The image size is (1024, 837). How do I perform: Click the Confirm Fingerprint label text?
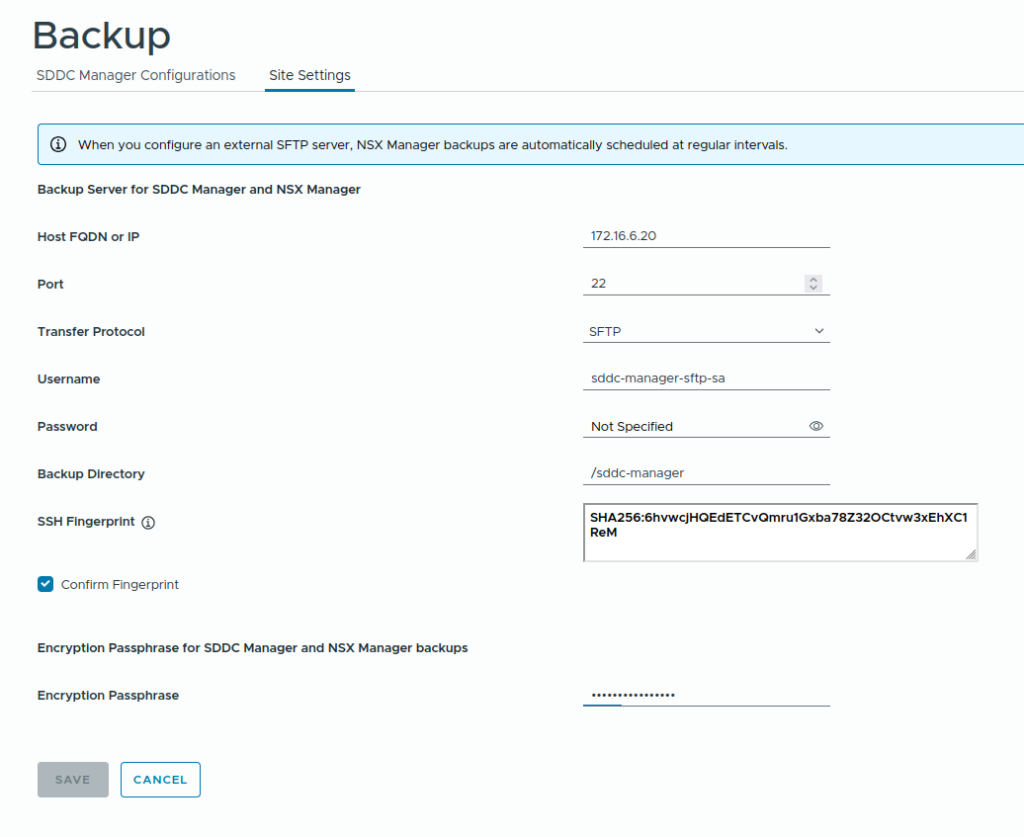[120, 584]
